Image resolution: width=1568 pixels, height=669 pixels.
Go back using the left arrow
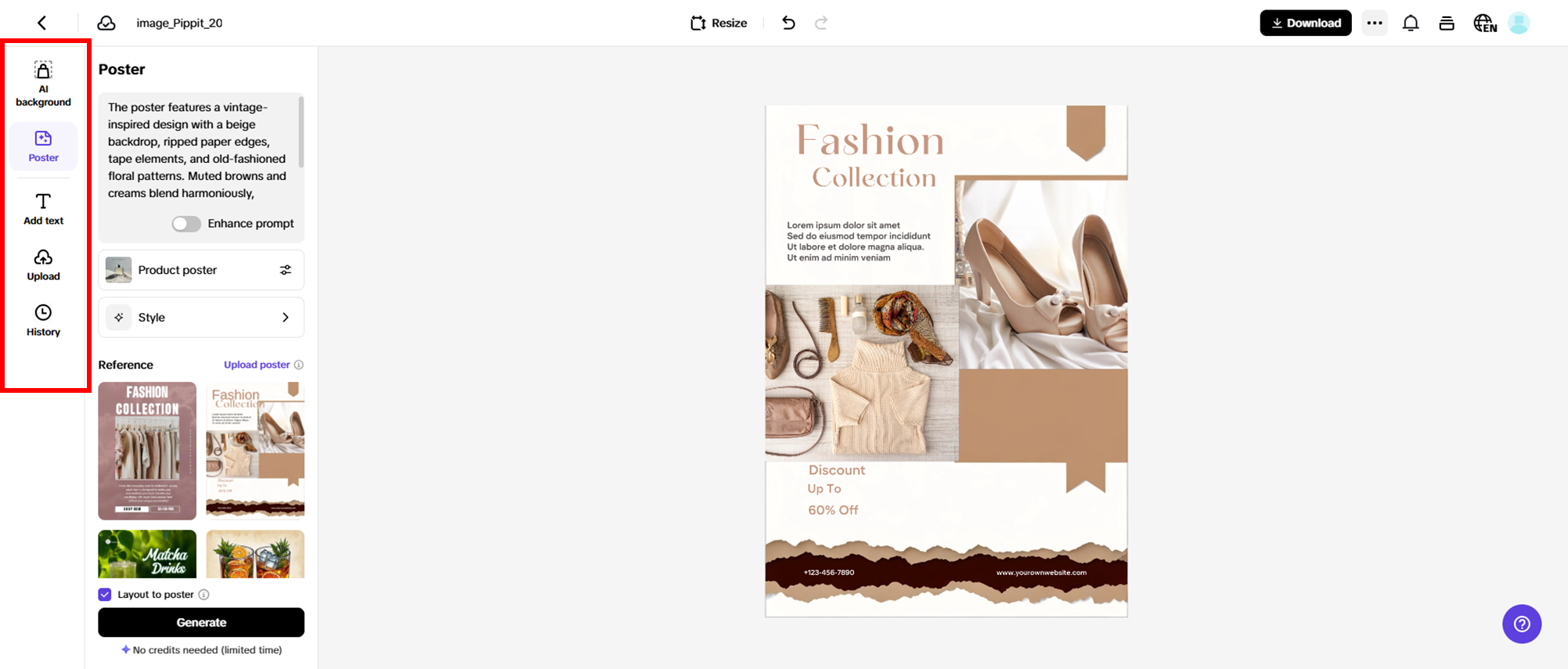coord(42,23)
